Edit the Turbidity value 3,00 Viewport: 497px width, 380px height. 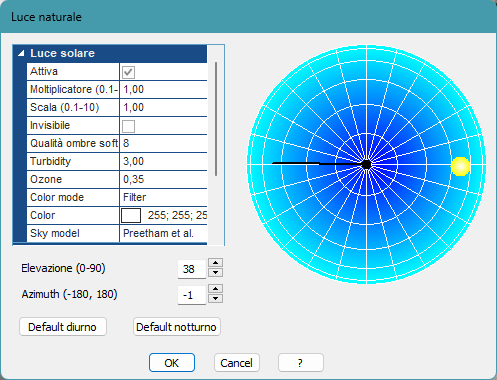click(x=163, y=161)
